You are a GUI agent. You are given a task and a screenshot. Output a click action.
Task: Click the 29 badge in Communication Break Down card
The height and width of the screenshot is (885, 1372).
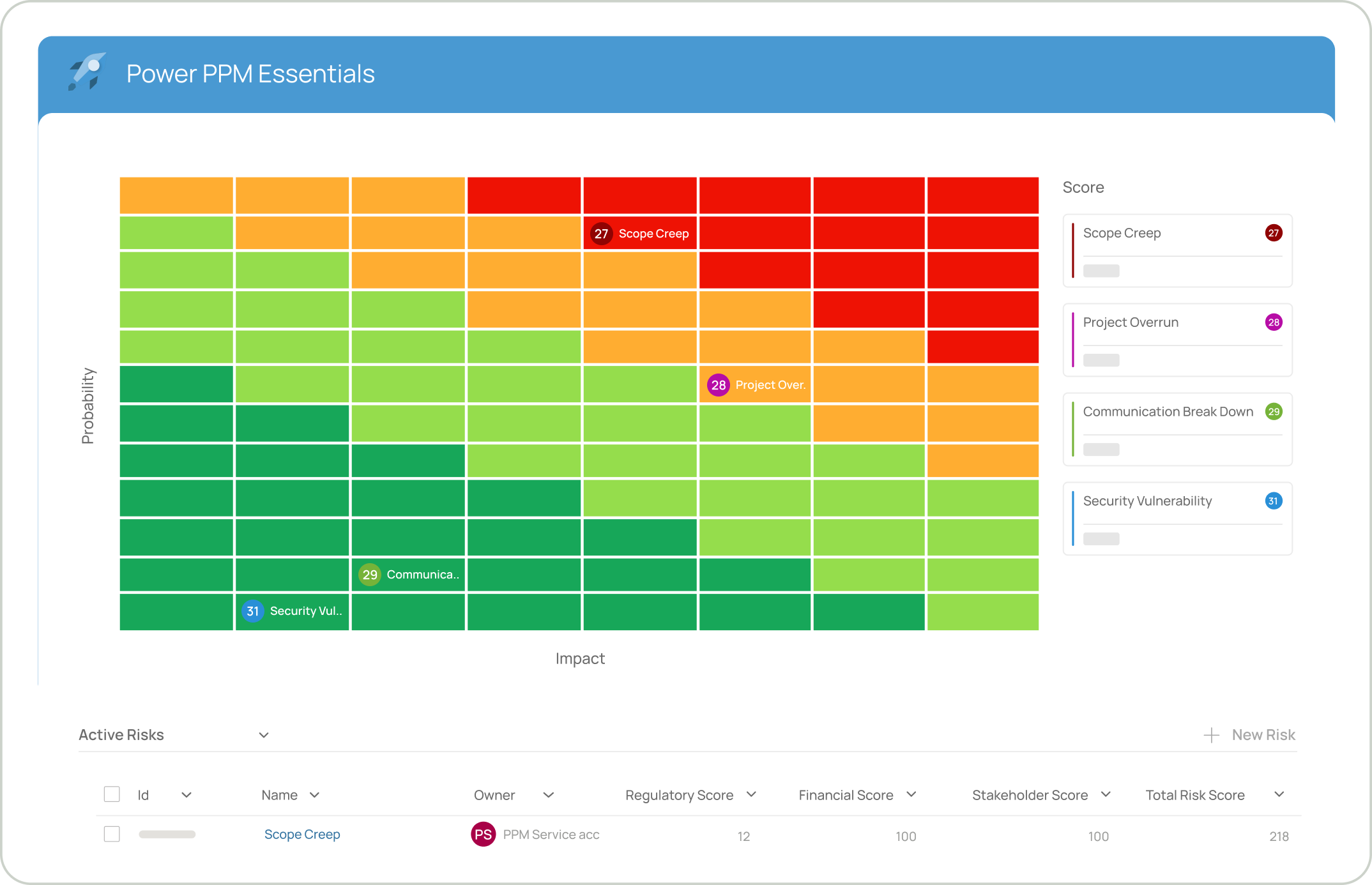(1274, 412)
